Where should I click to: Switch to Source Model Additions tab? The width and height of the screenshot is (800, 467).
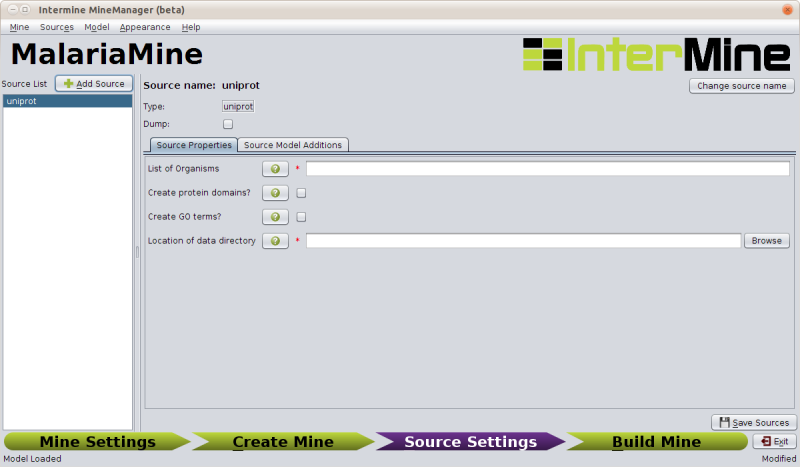pyautogui.click(x=293, y=145)
